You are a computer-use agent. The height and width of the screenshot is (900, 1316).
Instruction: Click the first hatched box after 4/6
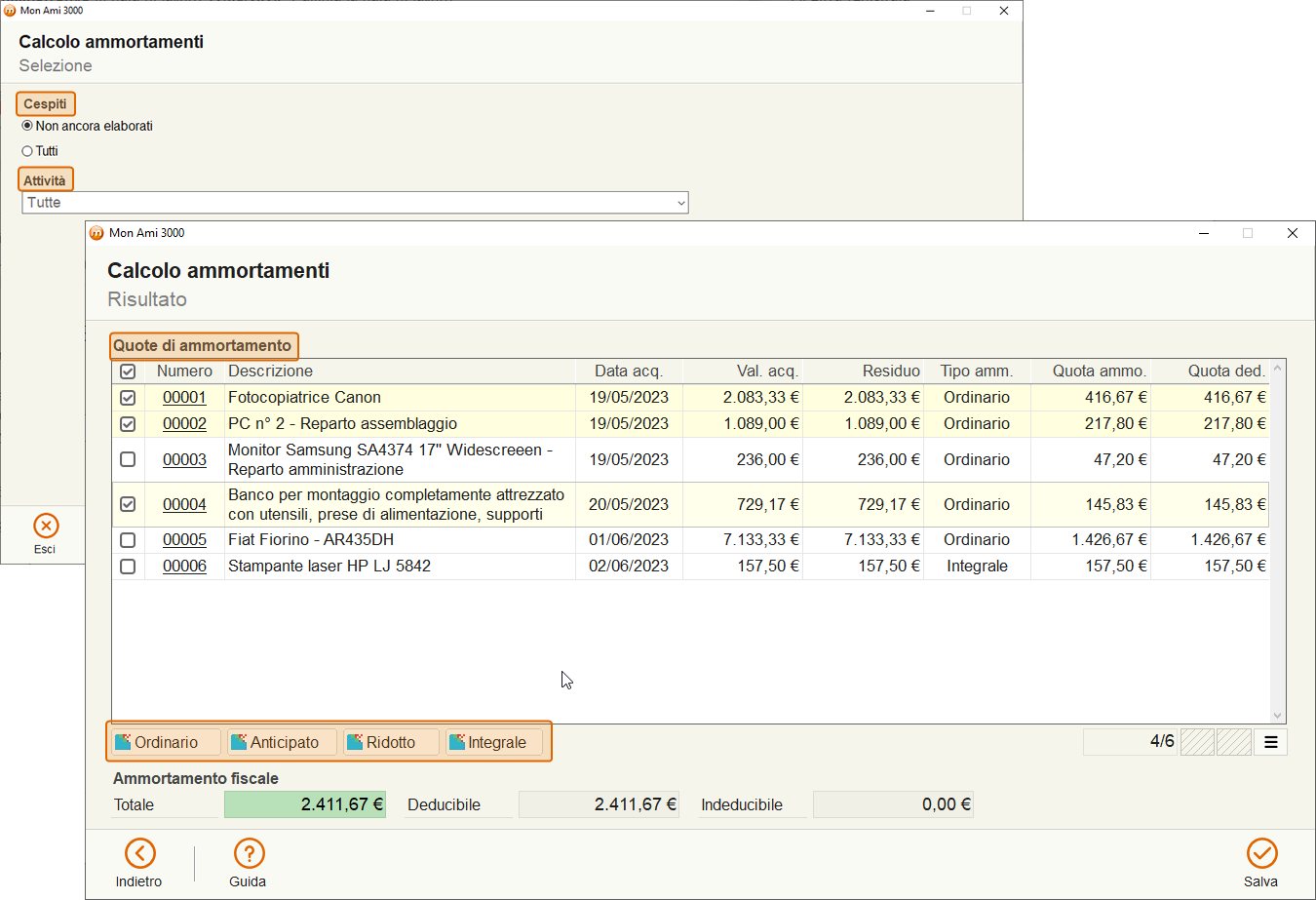pos(1197,742)
